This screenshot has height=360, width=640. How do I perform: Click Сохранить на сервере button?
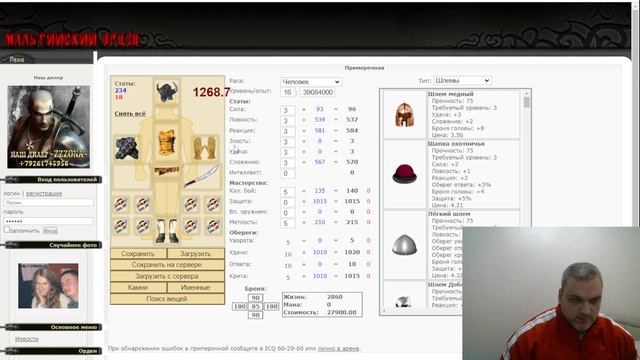pyautogui.click(x=167, y=265)
